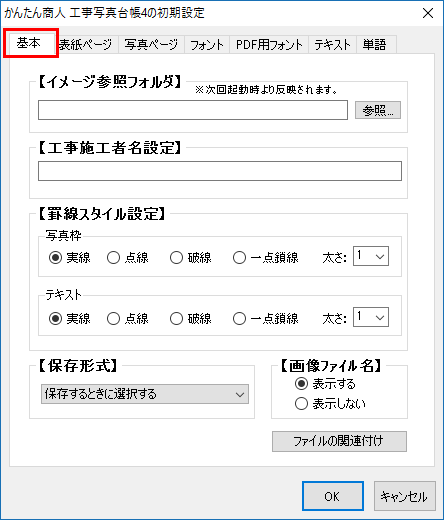Select 表示しない for 画像ファイル名
The image size is (444, 520).
(x=330, y=404)
